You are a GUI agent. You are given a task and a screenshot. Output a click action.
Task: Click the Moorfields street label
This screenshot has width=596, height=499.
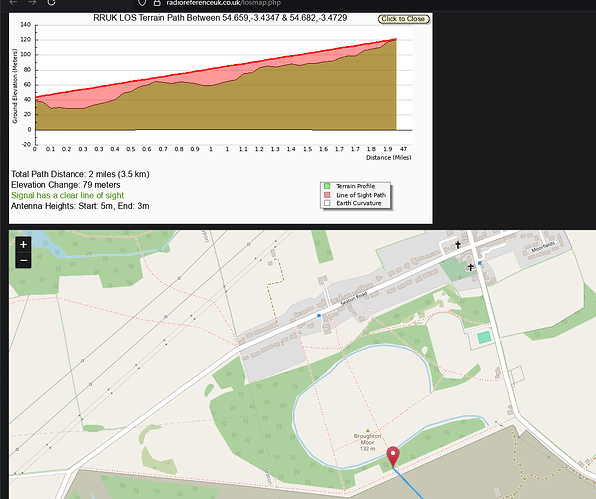click(544, 247)
